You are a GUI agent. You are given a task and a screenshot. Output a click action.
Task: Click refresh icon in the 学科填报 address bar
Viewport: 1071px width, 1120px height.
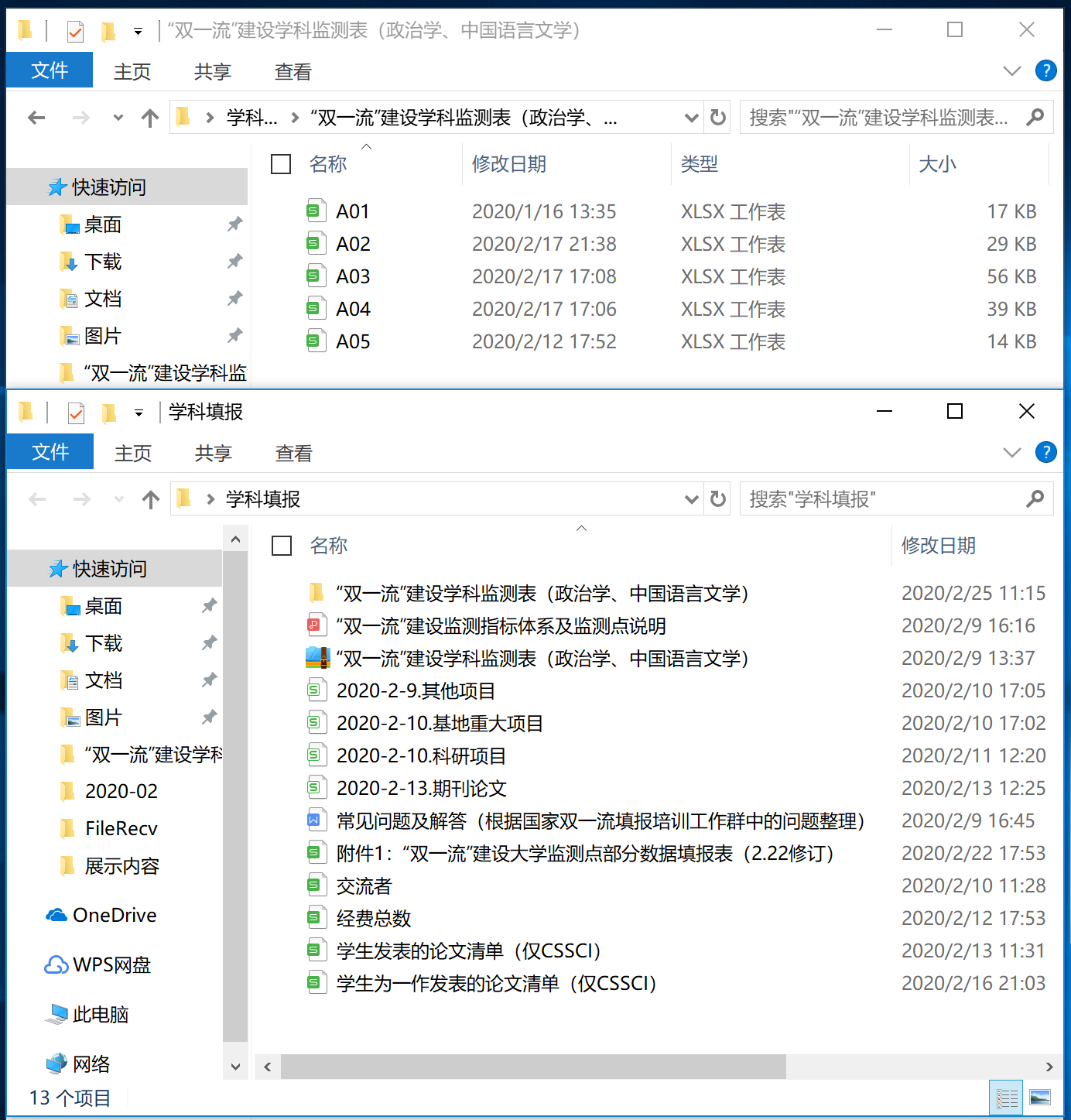[718, 499]
